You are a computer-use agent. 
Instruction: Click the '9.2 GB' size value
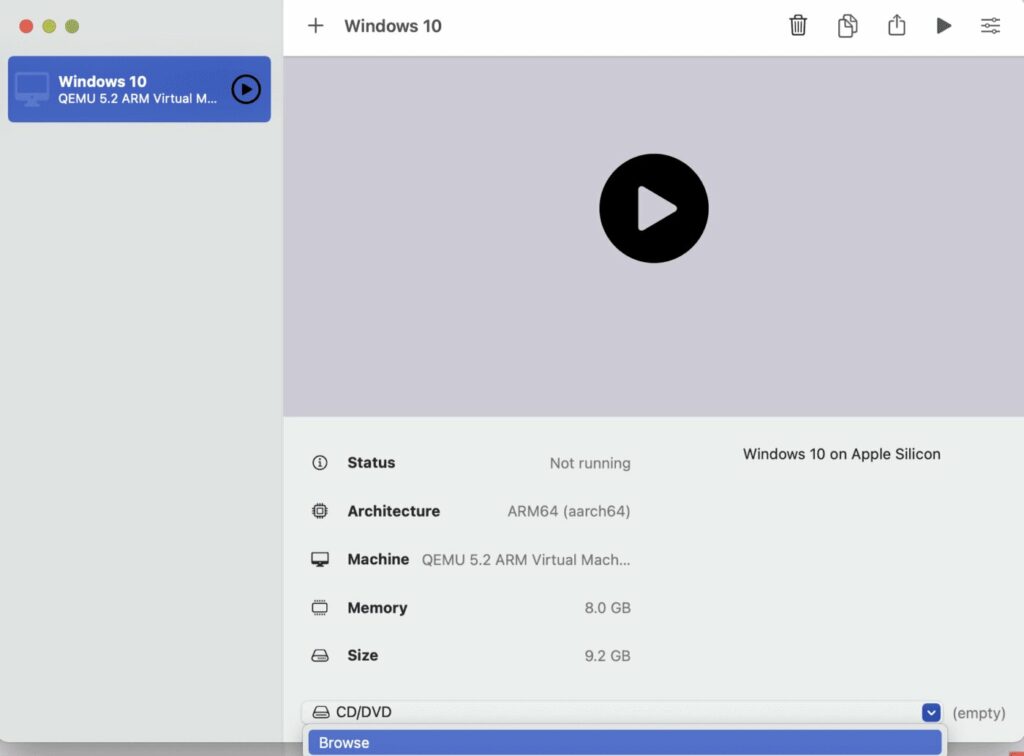click(x=607, y=655)
